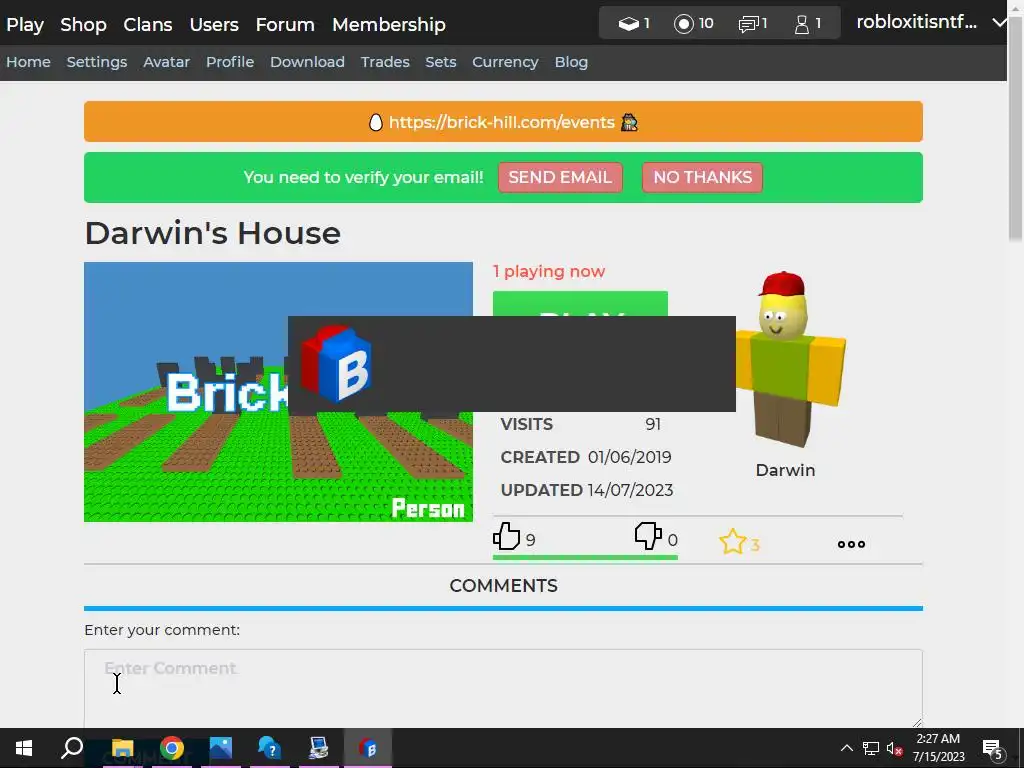Open File Explorer from taskbar

(x=122, y=748)
